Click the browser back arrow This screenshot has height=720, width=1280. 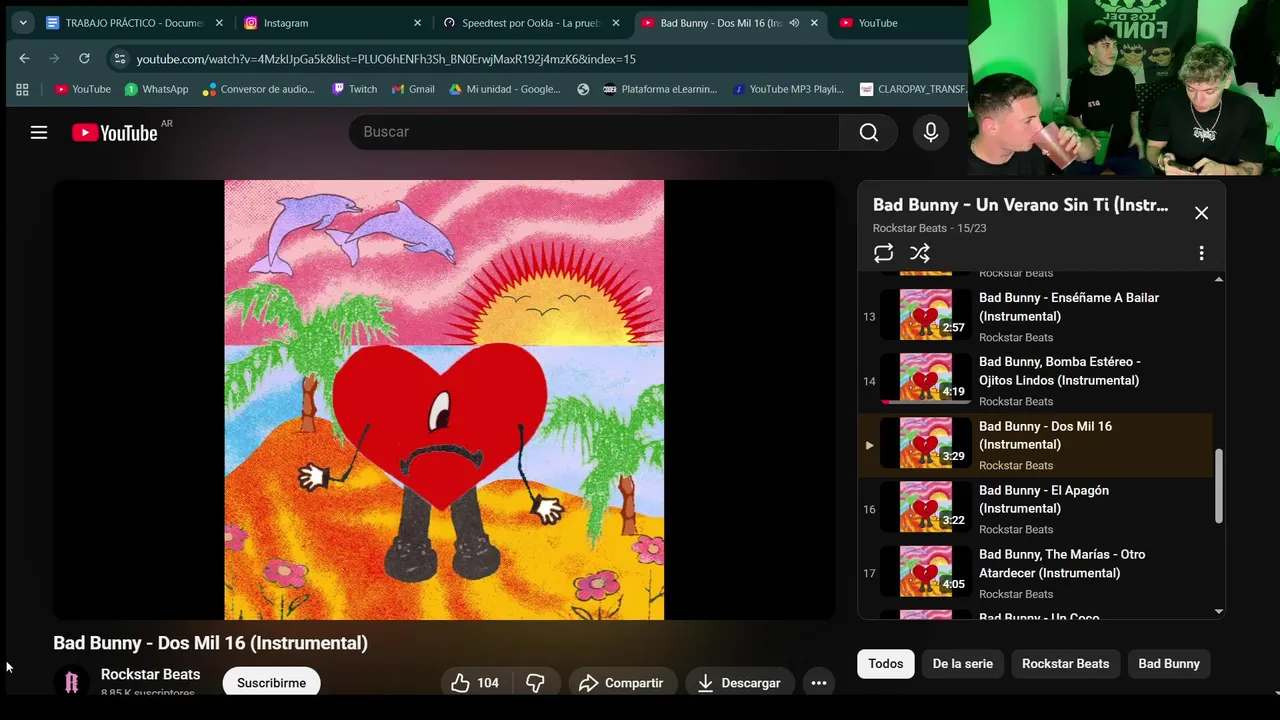pyautogui.click(x=24, y=59)
